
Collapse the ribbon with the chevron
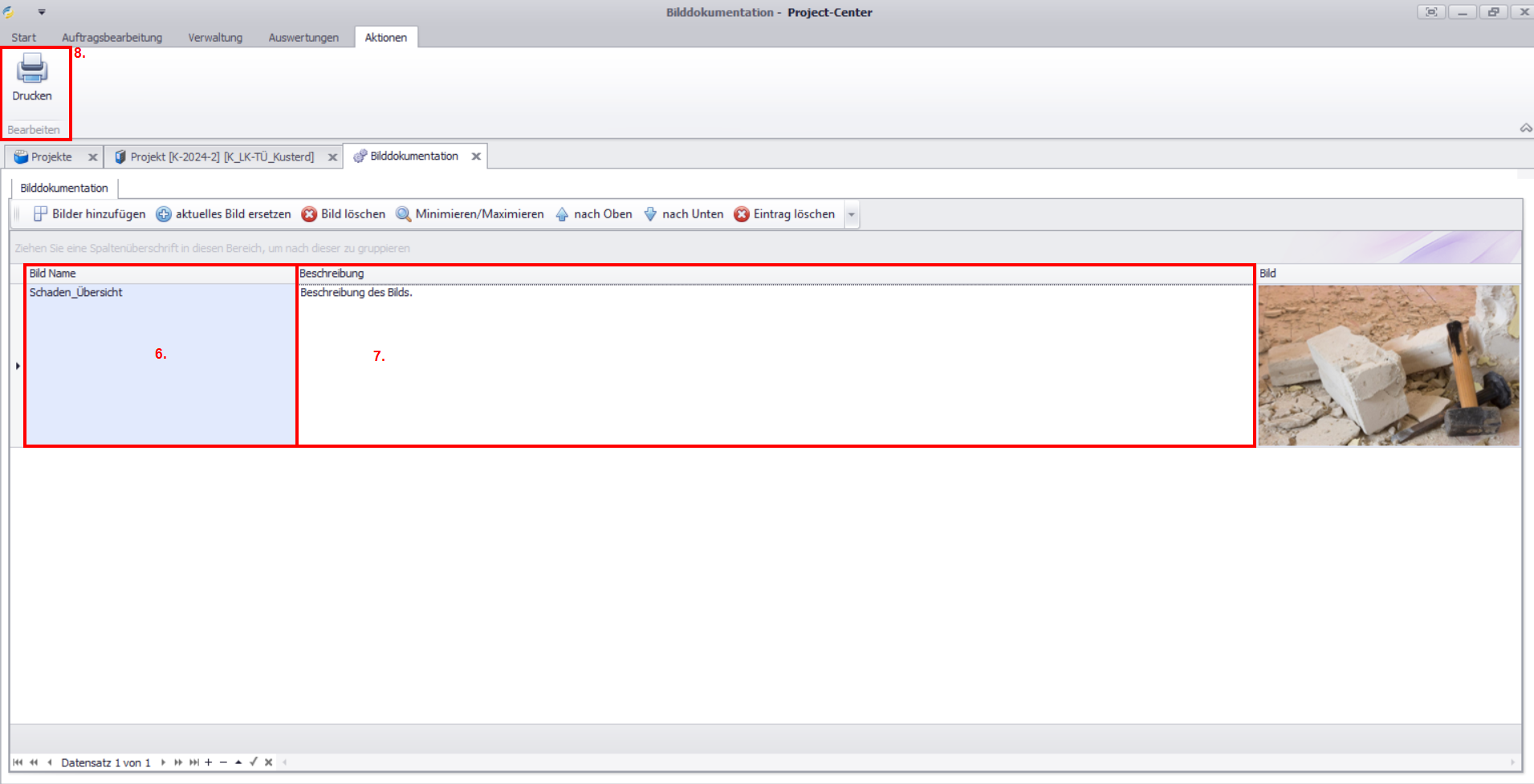coord(1525,128)
